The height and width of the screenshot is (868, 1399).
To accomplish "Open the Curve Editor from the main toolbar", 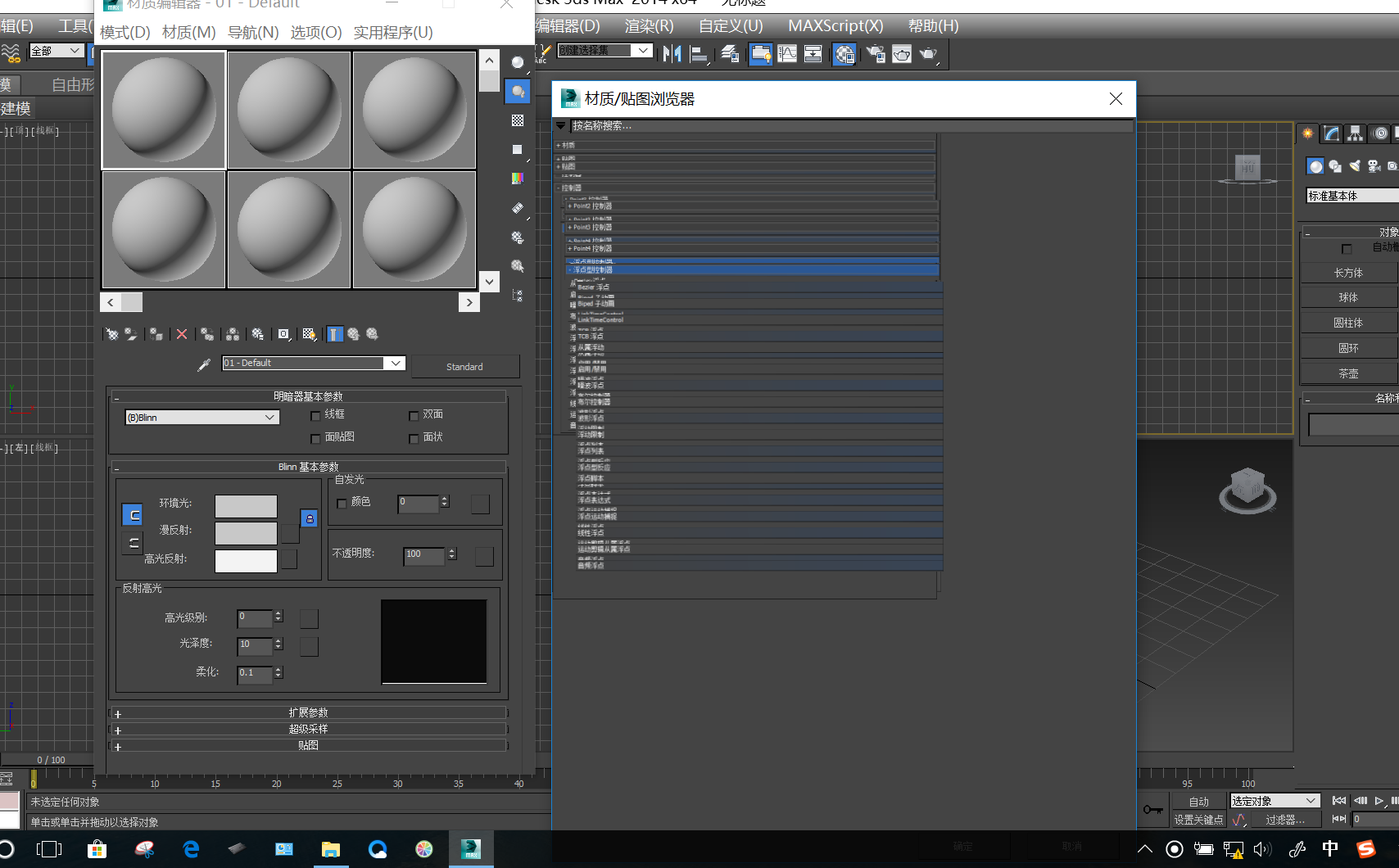I will click(787, 54).
